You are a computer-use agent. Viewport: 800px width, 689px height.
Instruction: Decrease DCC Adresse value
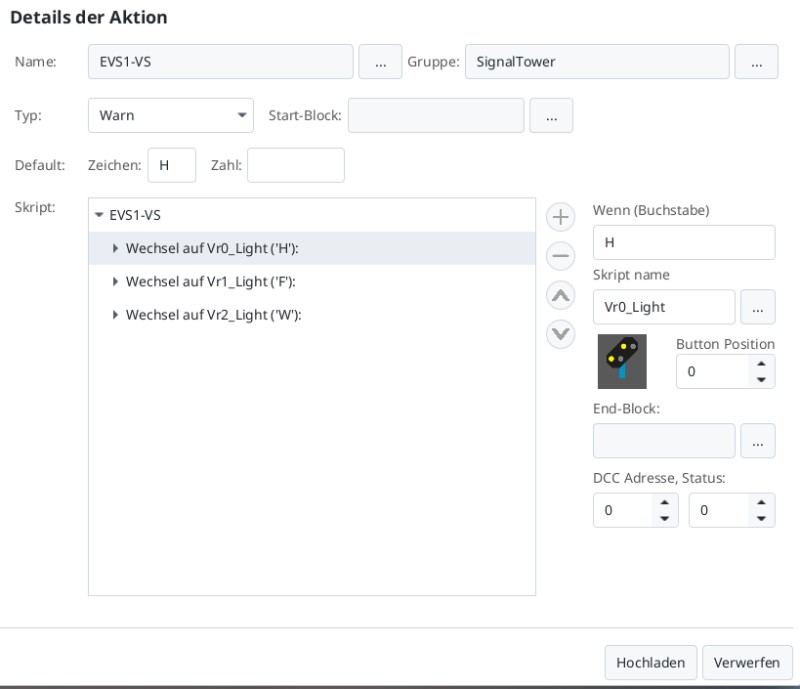click(x=664, y=518)
